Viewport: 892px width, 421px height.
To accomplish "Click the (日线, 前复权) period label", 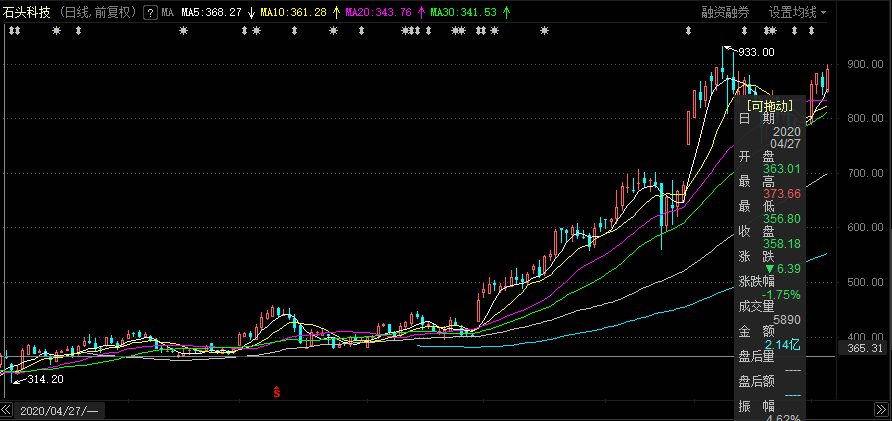I will 98,12.
